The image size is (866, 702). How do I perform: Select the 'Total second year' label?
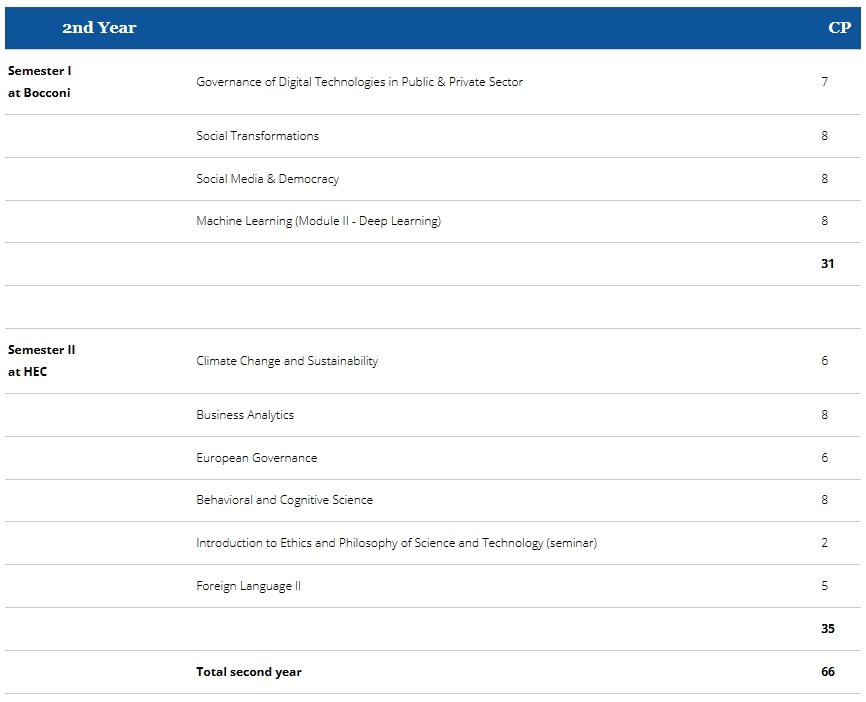pos(249,672)
